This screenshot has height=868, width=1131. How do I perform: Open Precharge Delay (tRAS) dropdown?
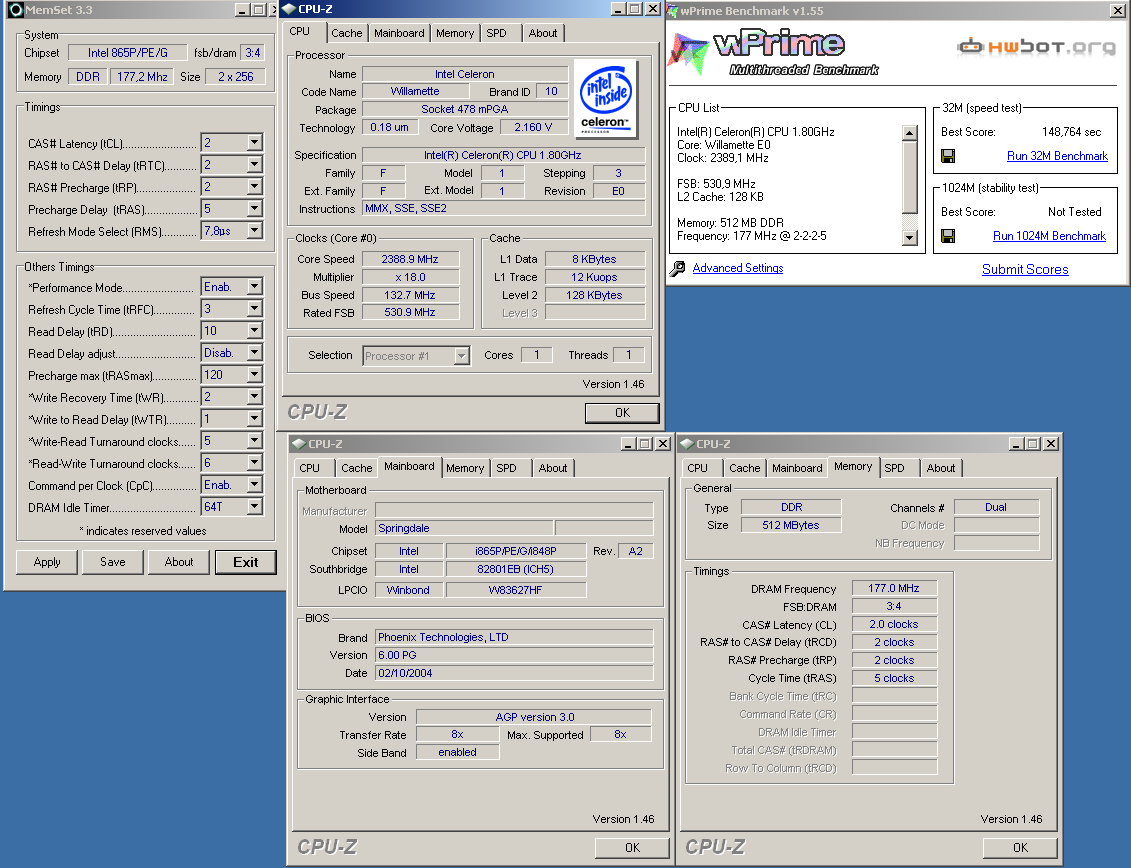[x=254, y=209]
